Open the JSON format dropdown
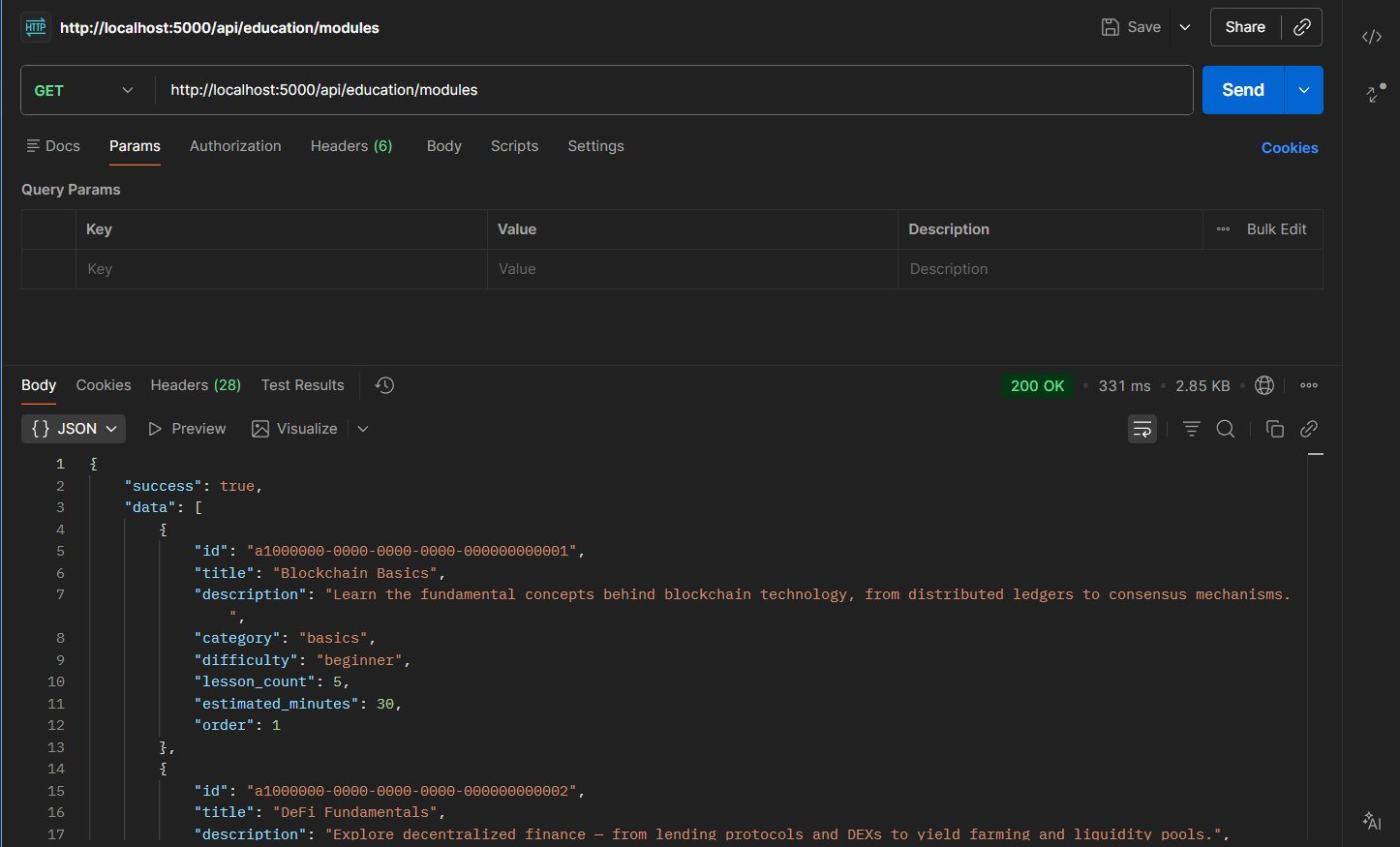Screen dimensions: 1400x847 tap(74, 429)
